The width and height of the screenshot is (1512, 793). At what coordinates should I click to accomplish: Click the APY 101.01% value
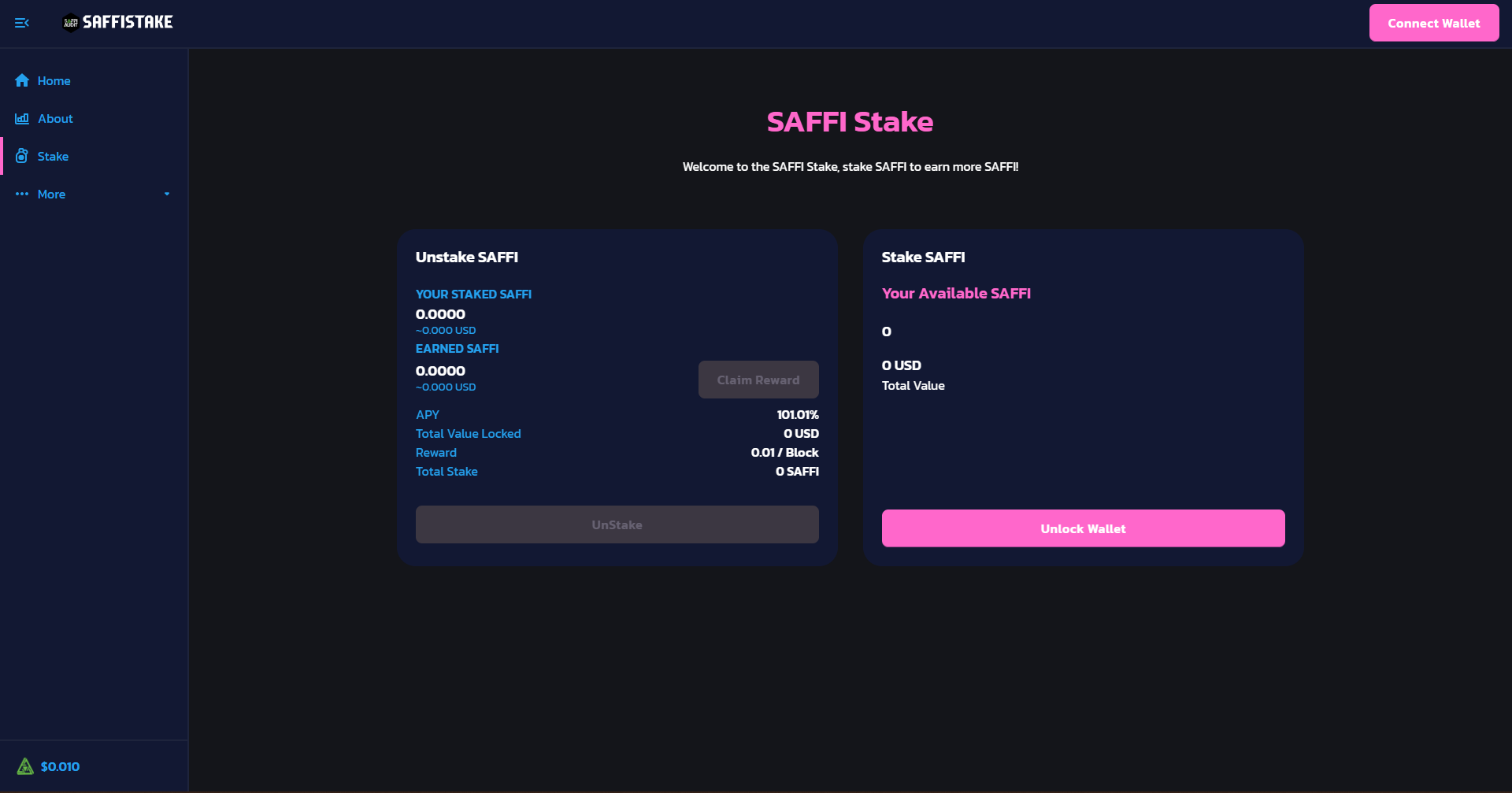[797, 414]
